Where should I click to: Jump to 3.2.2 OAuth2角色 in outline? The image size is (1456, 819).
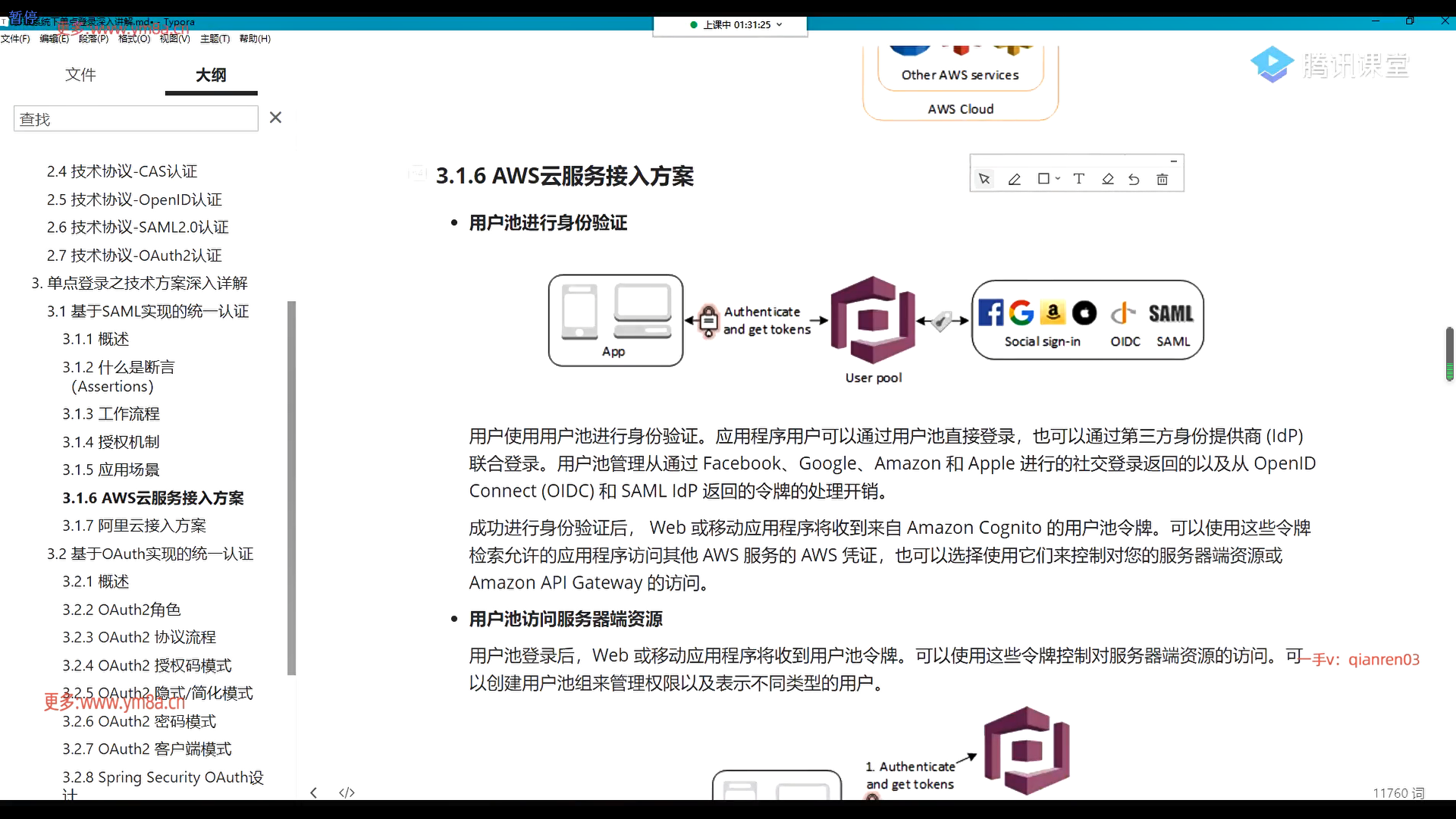[121, 609]
